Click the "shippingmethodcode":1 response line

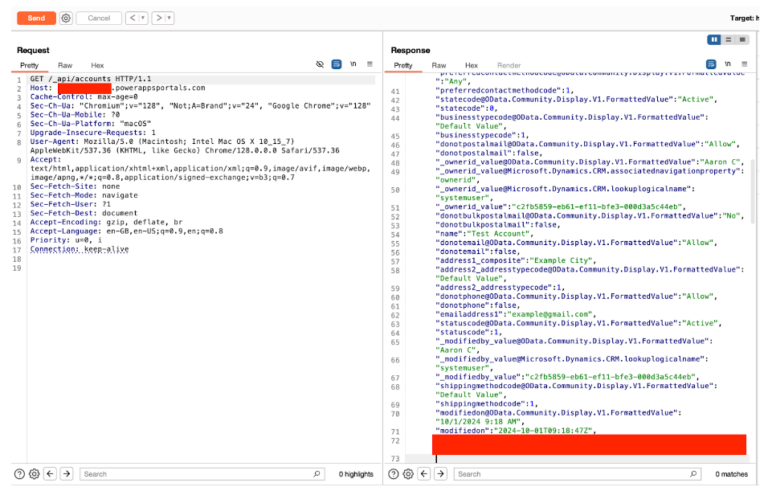point(486,404)
